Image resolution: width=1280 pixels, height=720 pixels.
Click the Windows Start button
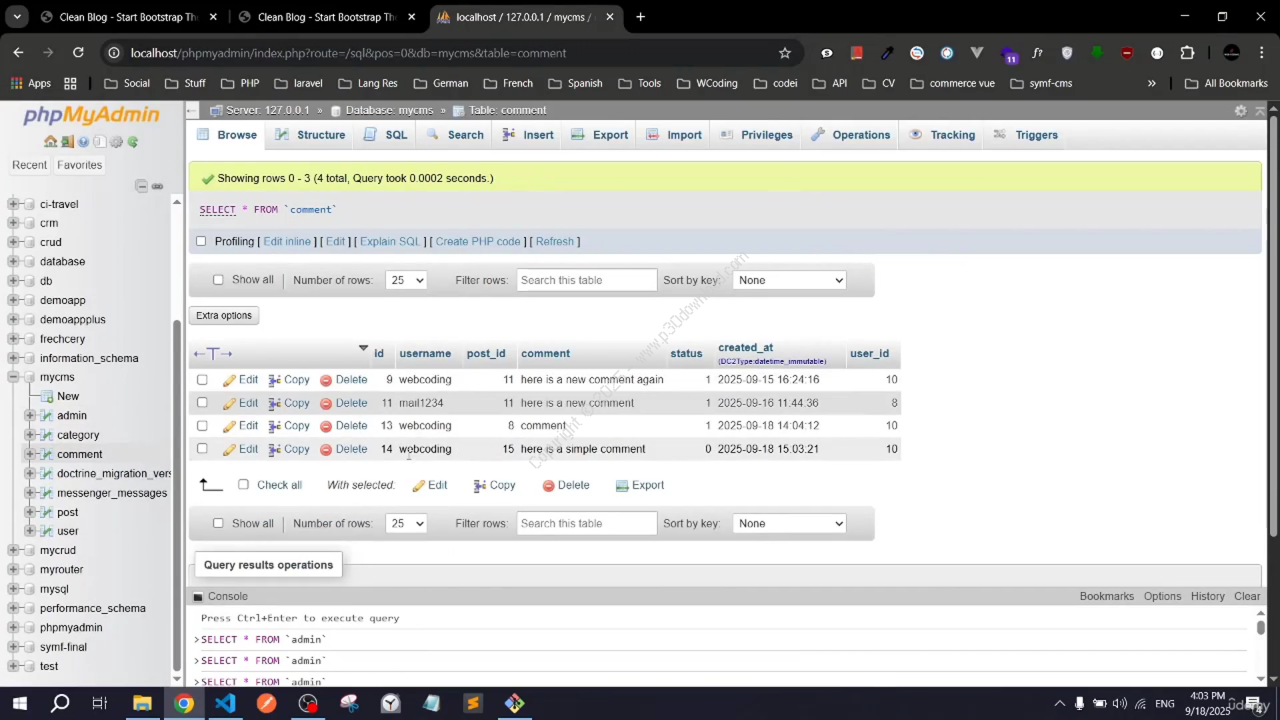point(18,703)
